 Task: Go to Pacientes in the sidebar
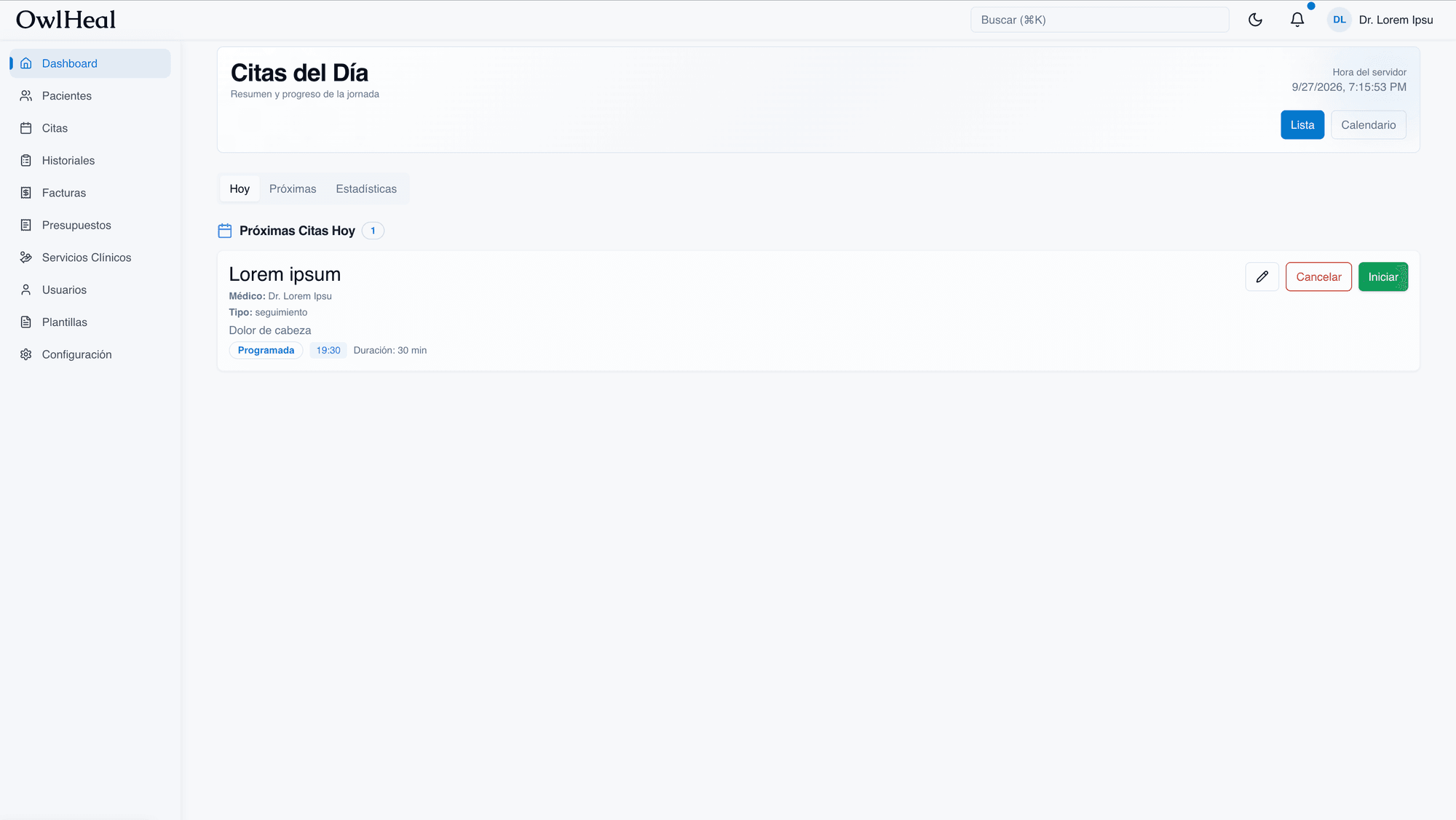[x=90, y=96]
